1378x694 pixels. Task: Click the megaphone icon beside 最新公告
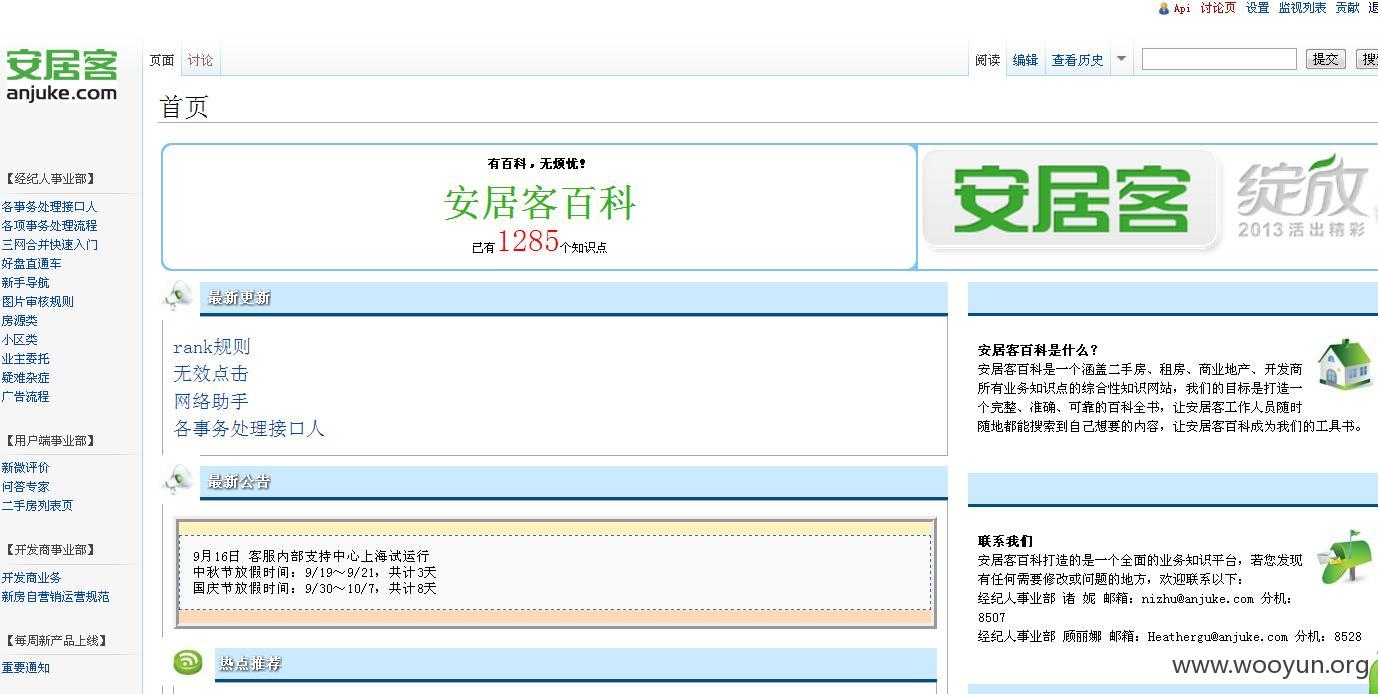click(x=179, y=480)
